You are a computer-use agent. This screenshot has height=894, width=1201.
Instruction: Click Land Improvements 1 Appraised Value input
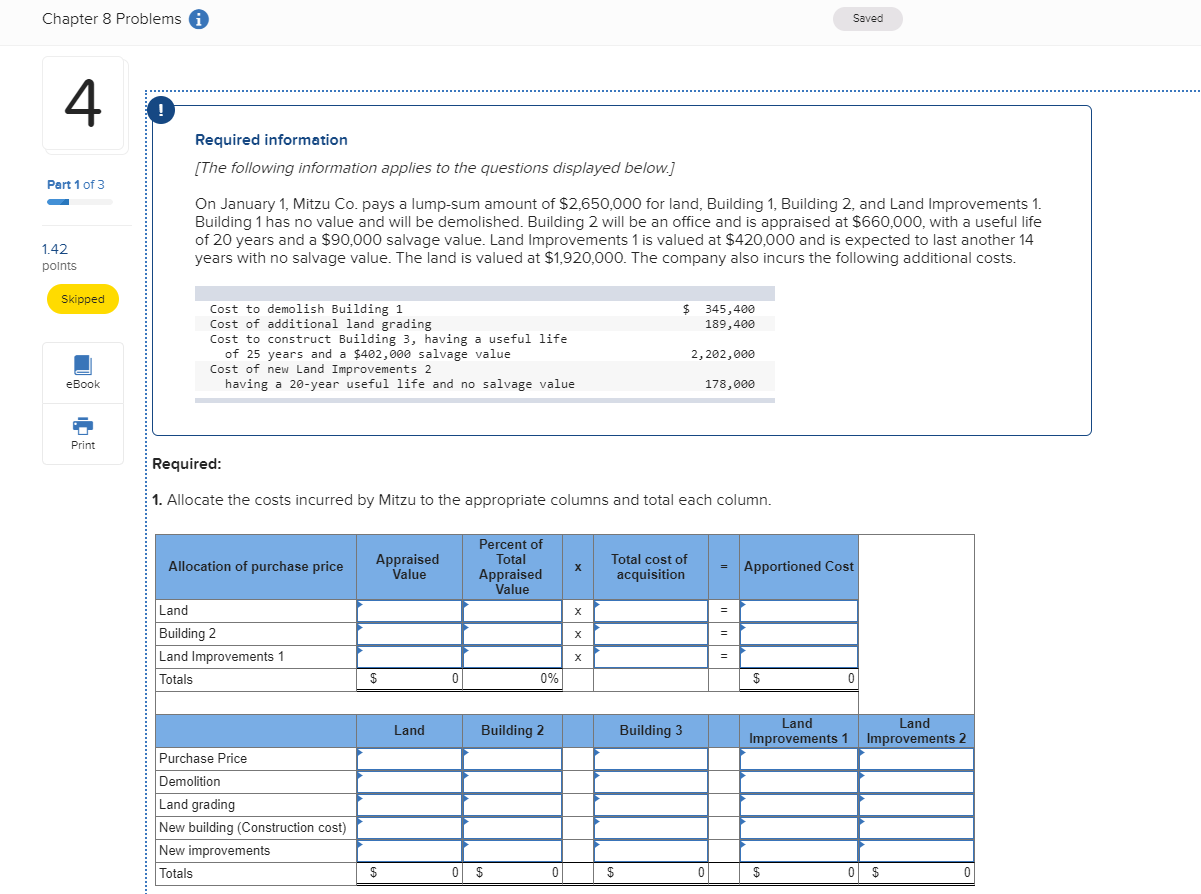[410, 656]
